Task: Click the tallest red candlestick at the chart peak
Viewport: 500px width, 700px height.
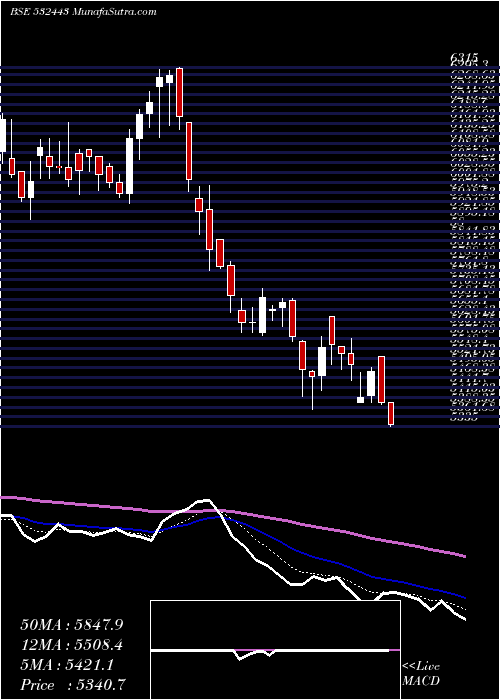Action: click(x=179, y=92)
